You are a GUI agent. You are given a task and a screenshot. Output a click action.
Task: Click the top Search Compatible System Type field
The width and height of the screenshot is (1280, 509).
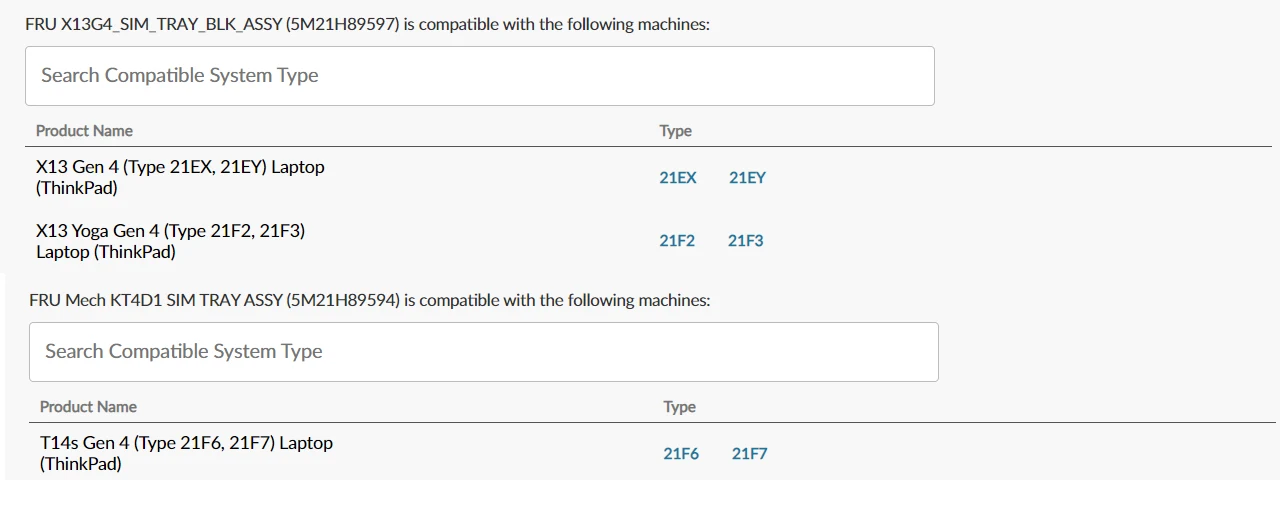point(480,76)
